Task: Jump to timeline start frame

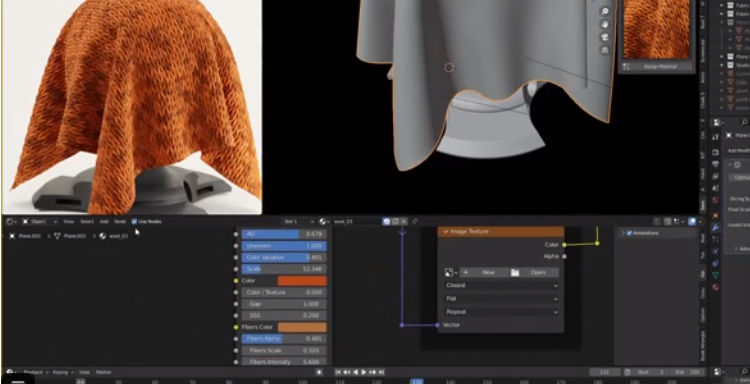Action: [x=338, y=372]
